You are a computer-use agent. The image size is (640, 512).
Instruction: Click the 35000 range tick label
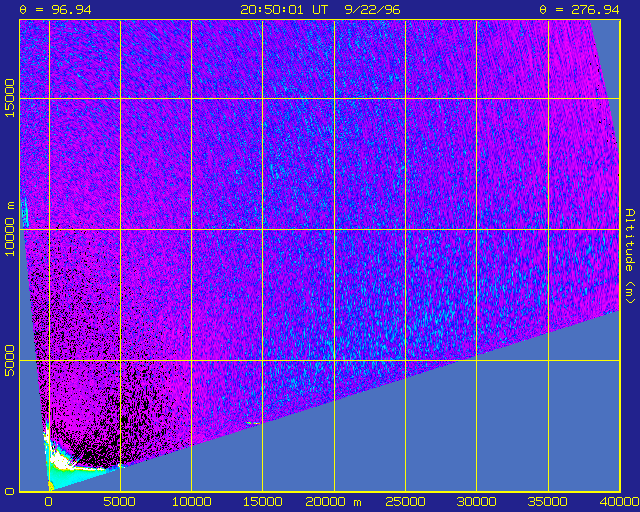point(548,502)
